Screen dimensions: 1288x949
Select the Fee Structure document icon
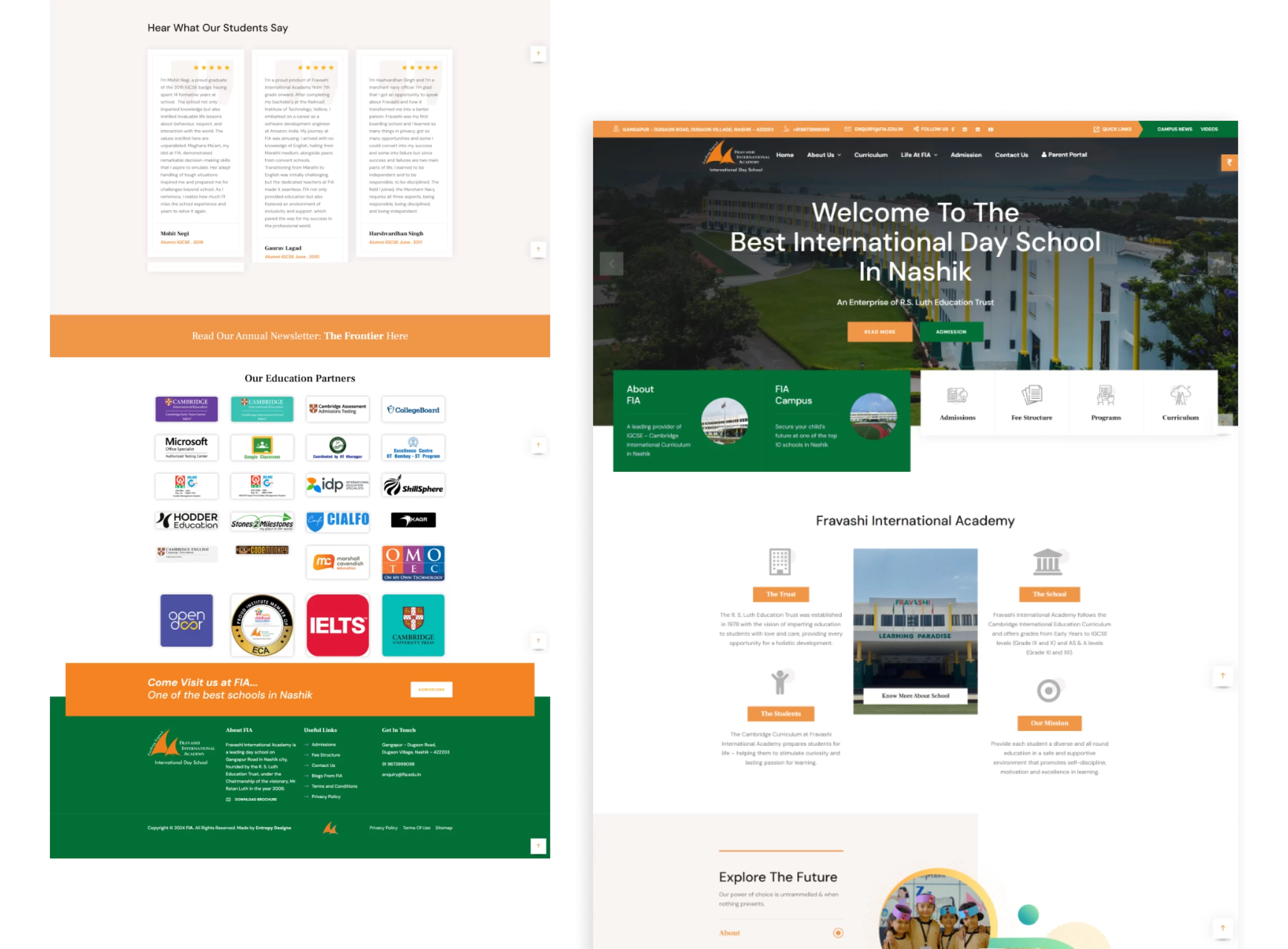click(x=1032, y=395)
